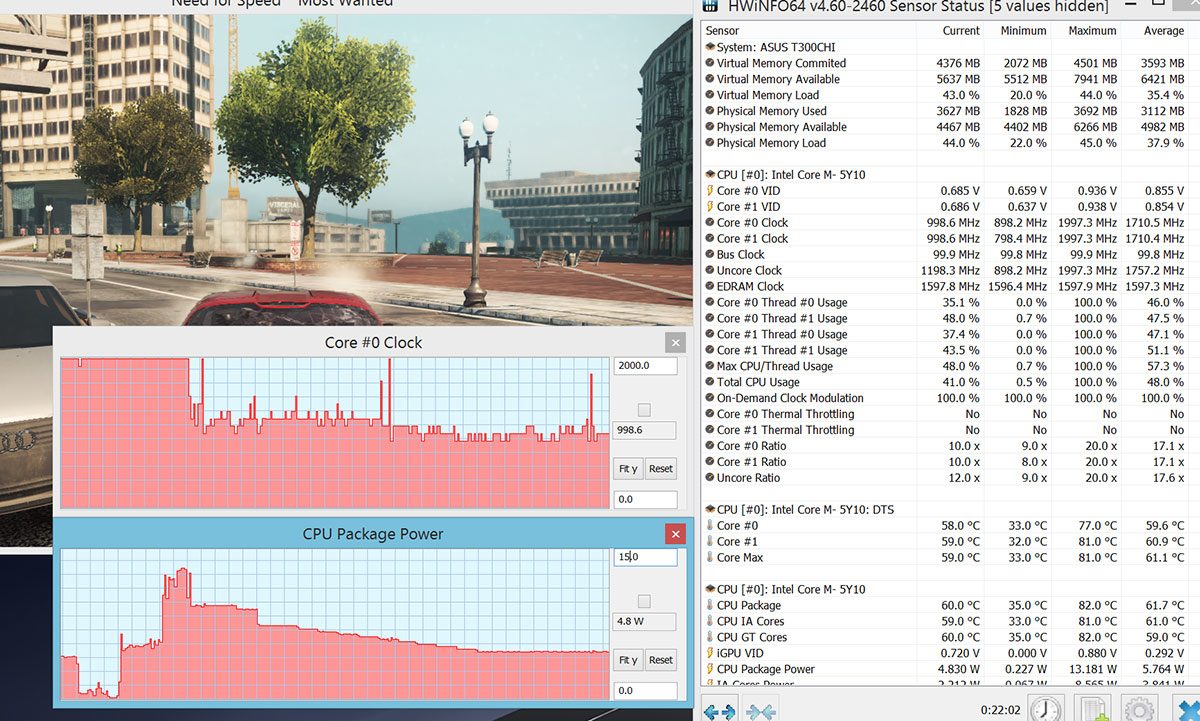This screenshot has height=721, width=1200.
Task: Click Fit y in the CPU Package Power graph
Action: (628, 660)
